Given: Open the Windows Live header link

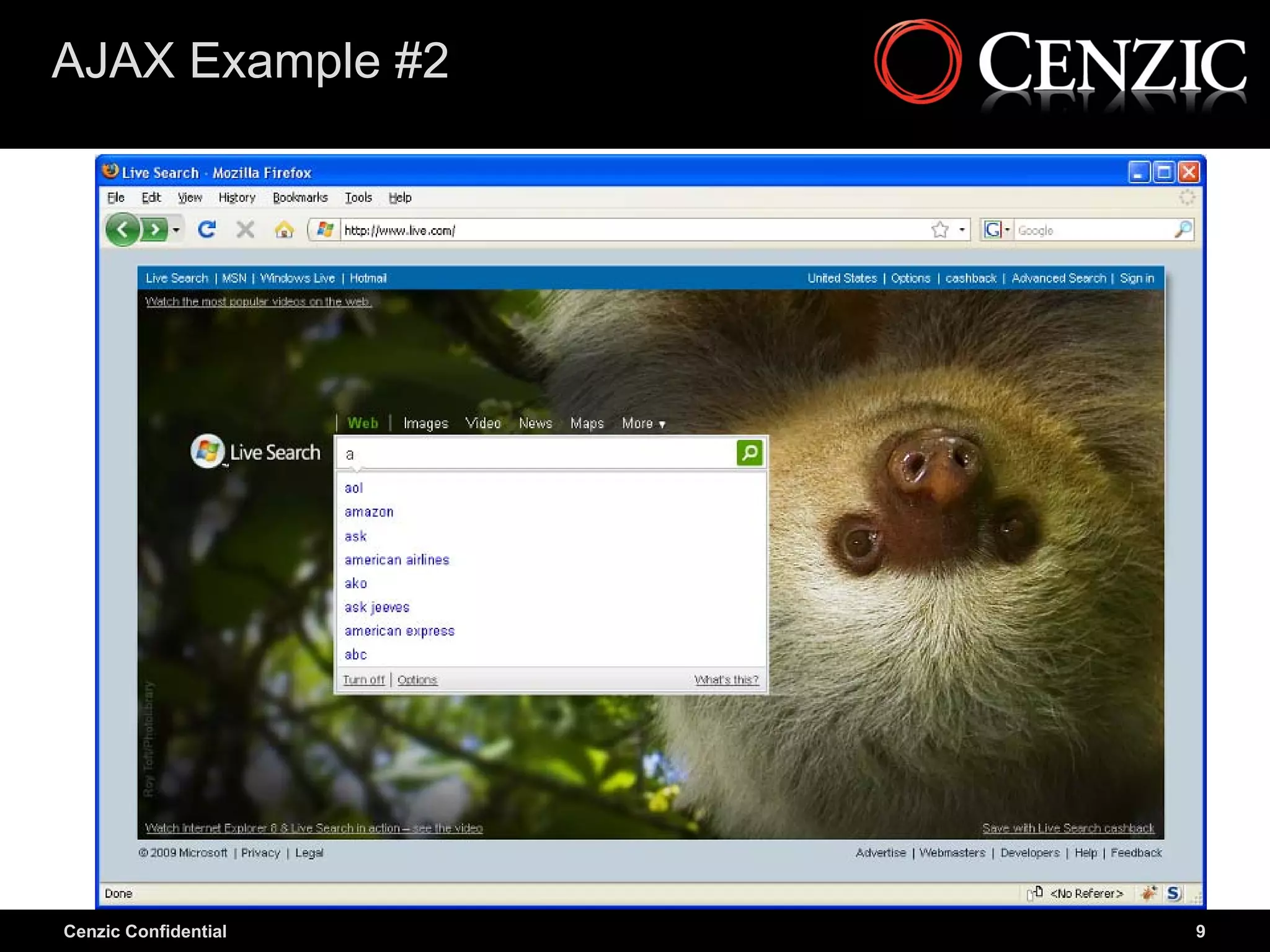Looking at the screenshot, I should click(x=297, y=278).
